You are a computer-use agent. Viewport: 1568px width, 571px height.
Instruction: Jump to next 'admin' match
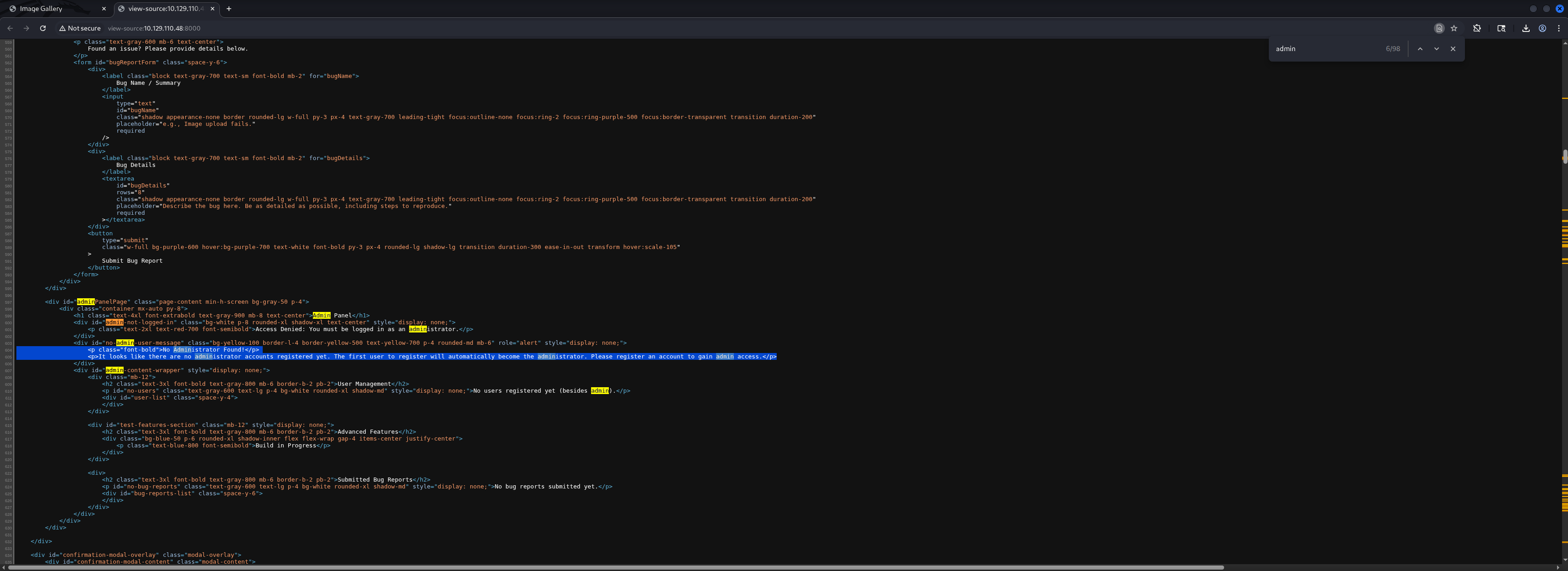coord(1437,49)
